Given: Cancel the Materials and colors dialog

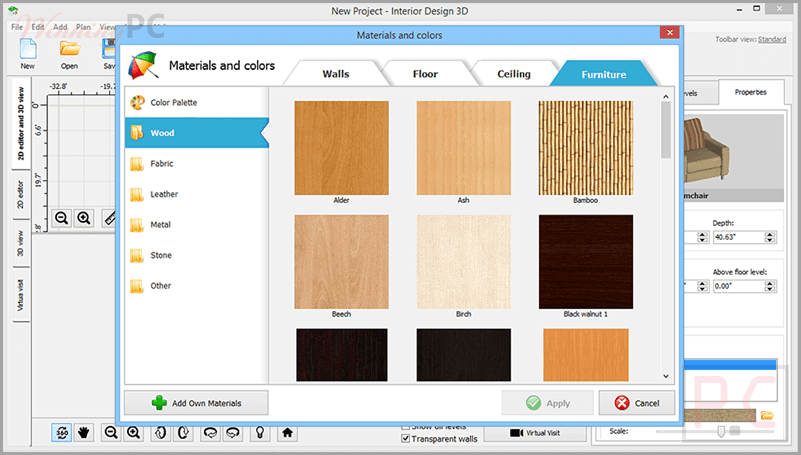Looking at the screenshot, I should (637, 403).
